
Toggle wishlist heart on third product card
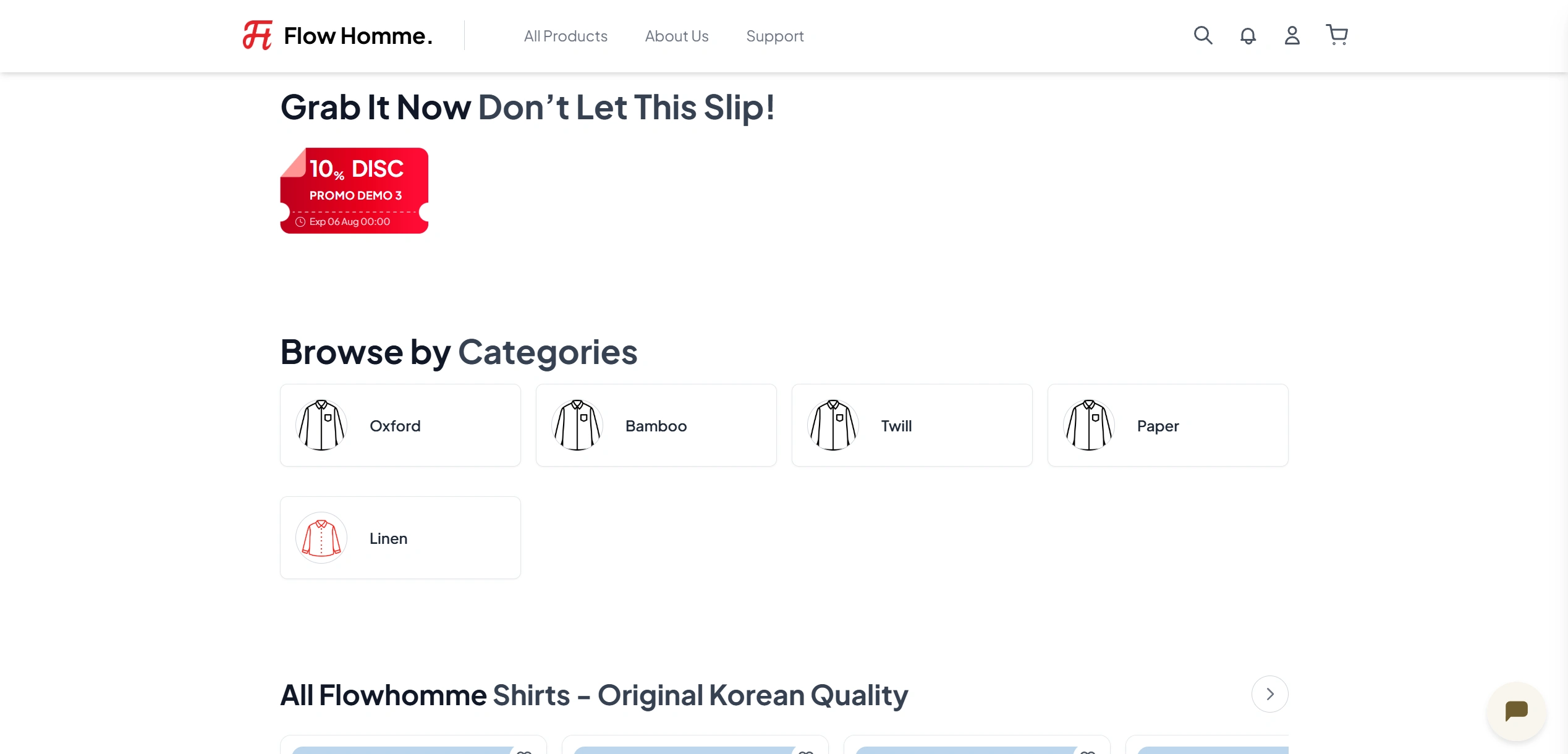click(1087, 751)
